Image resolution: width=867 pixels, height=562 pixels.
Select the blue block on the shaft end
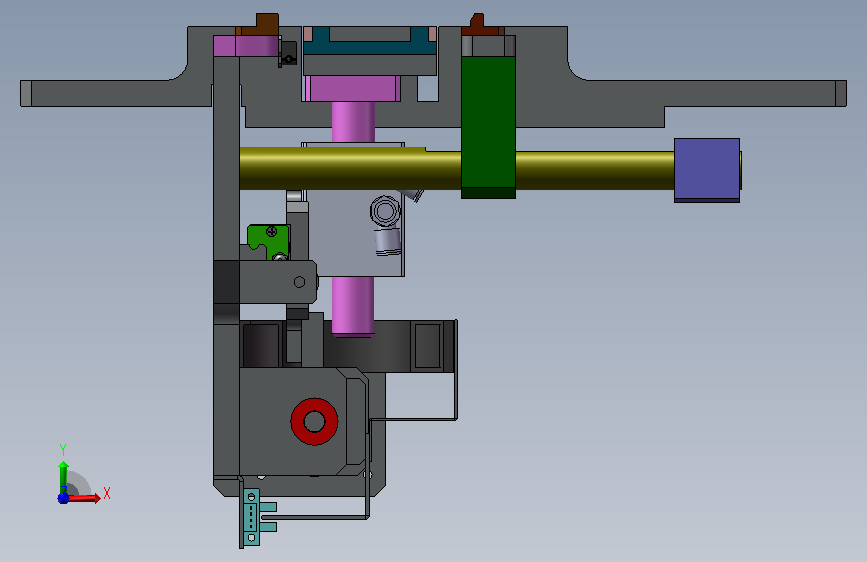[x=707, y=170]
